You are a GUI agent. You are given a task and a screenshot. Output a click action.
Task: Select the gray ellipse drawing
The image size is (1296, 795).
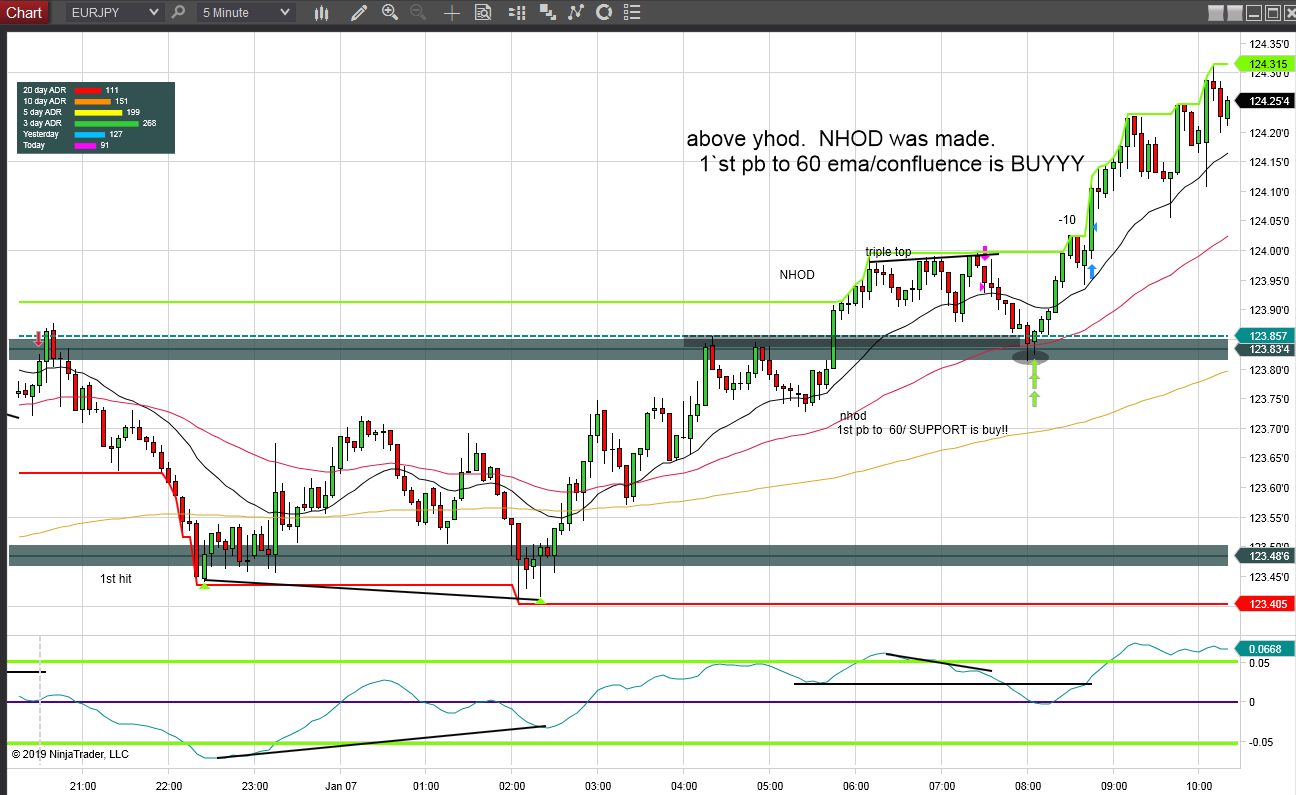[x=1031, y=356]
